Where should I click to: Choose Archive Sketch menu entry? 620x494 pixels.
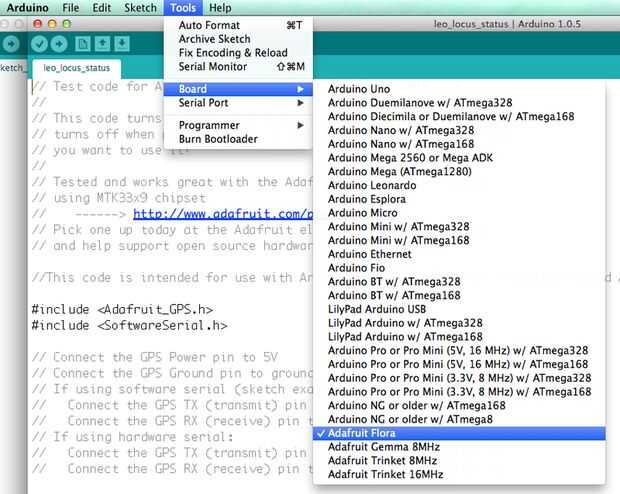(238, 39)
